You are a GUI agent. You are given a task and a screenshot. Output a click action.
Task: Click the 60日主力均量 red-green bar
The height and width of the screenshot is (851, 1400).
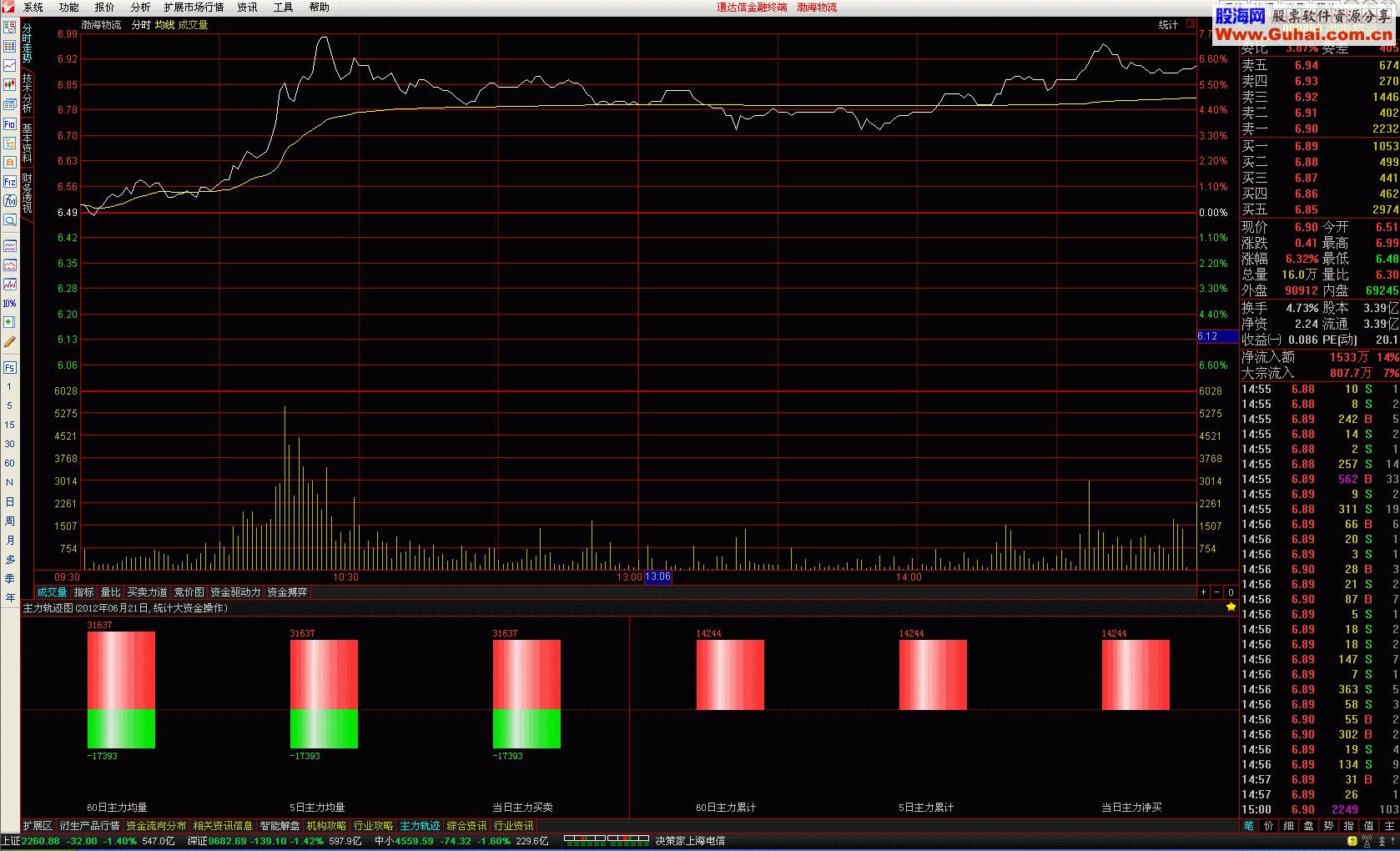121,690
